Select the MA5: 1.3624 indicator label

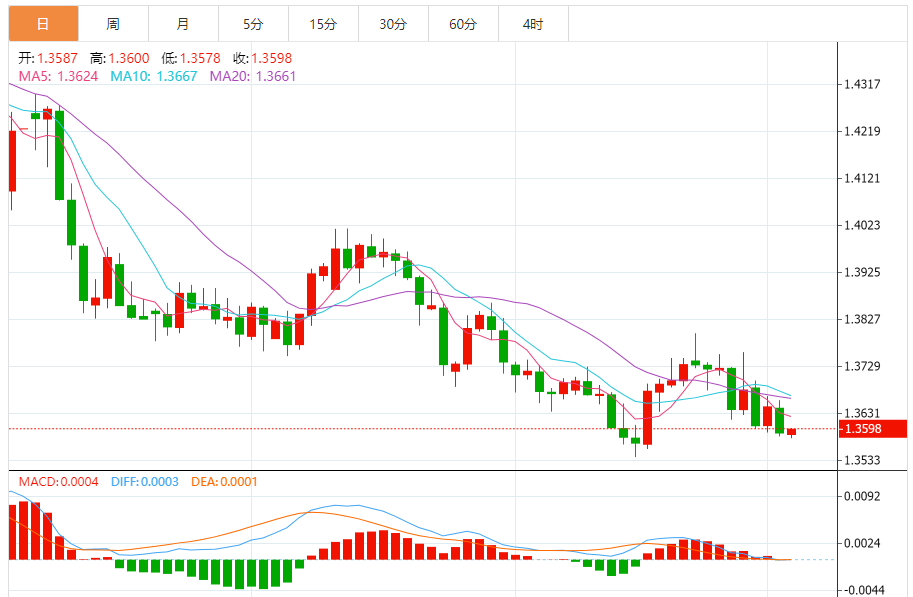click(x=58, y=76)
